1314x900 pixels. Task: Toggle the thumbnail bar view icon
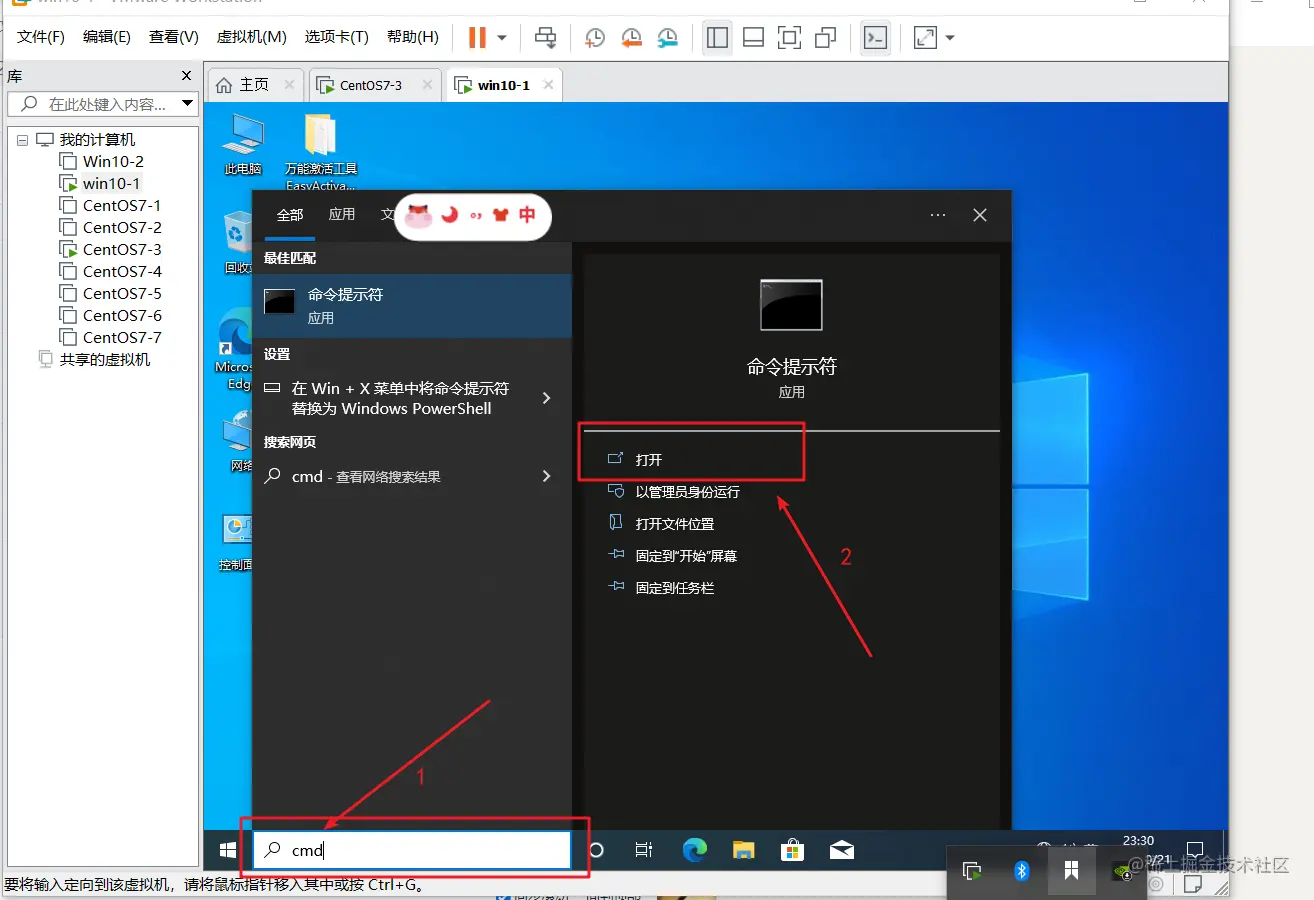(x=754, y=38)
